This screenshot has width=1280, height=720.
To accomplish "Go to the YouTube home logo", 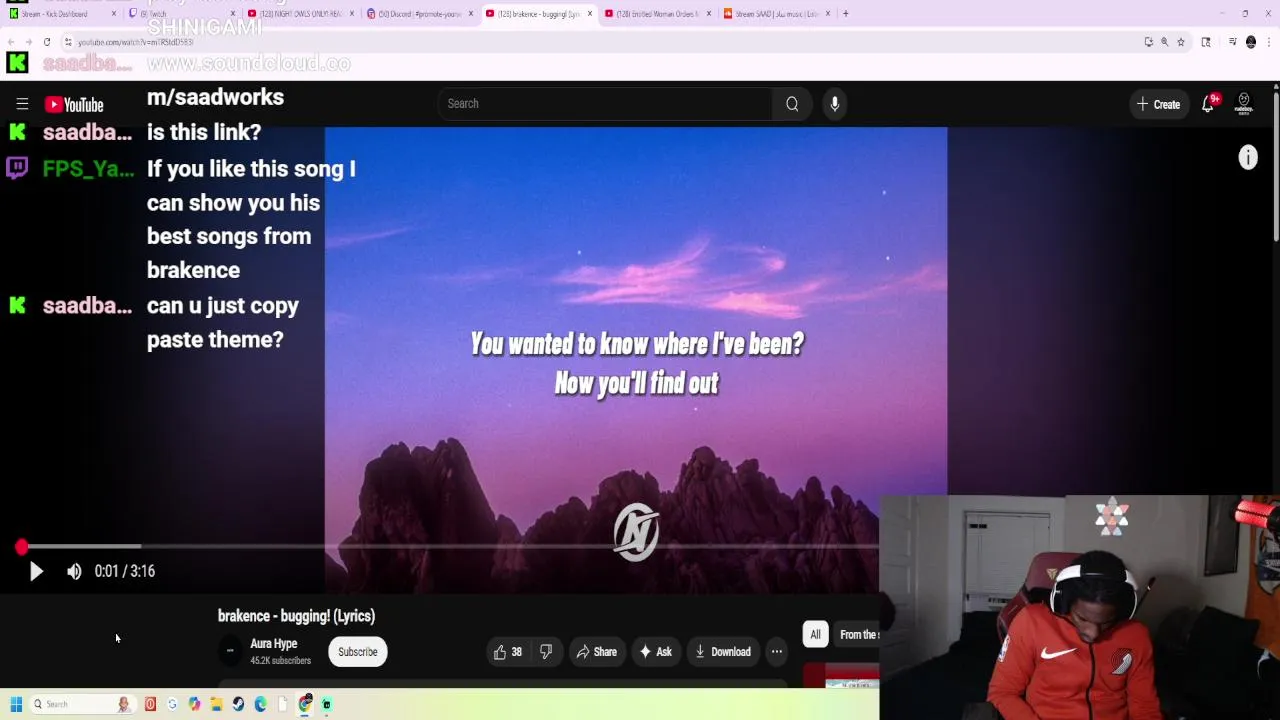I will click(x=74, y=104).
